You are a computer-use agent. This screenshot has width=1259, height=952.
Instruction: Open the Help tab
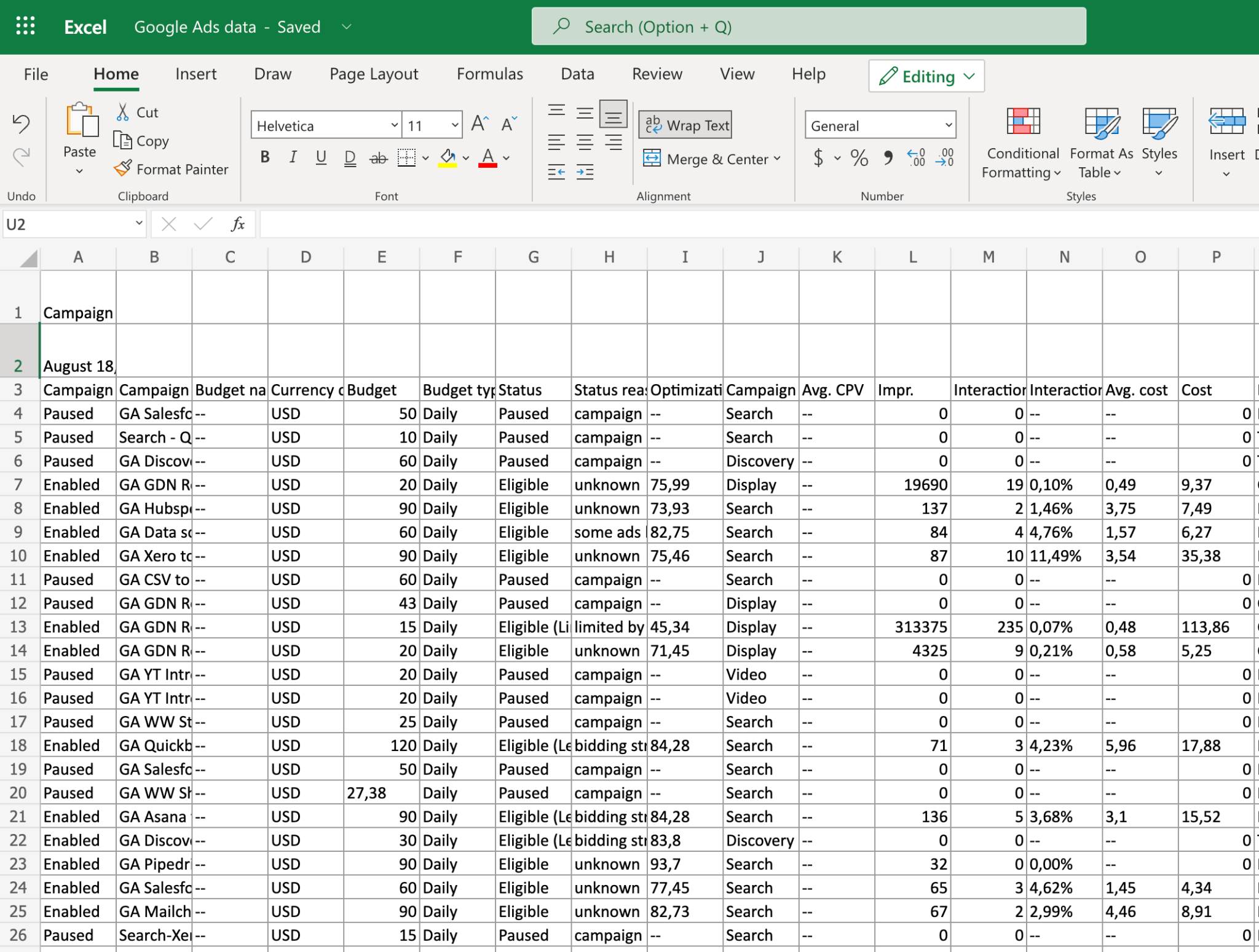[x=808, y=74]
